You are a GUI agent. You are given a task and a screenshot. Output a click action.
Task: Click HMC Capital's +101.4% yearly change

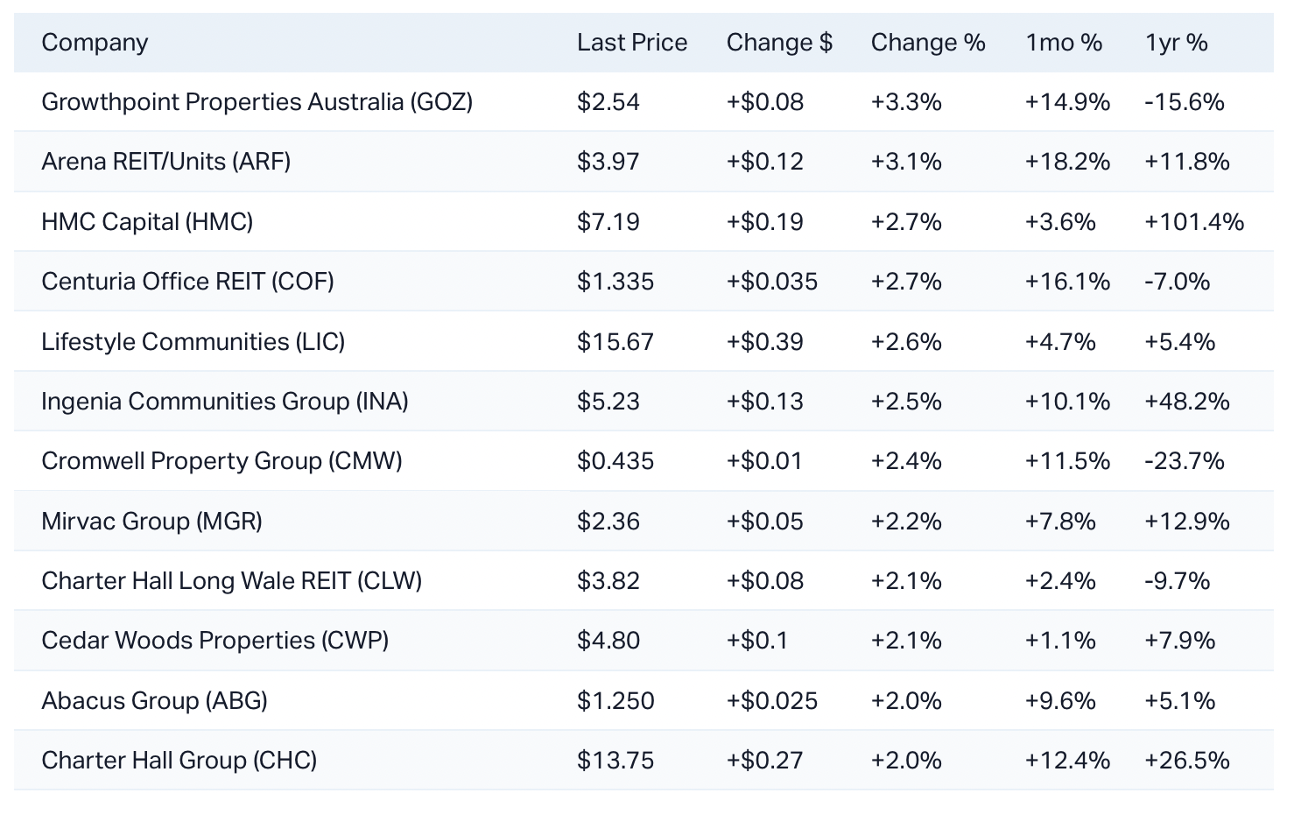[x=1194, y=222]
